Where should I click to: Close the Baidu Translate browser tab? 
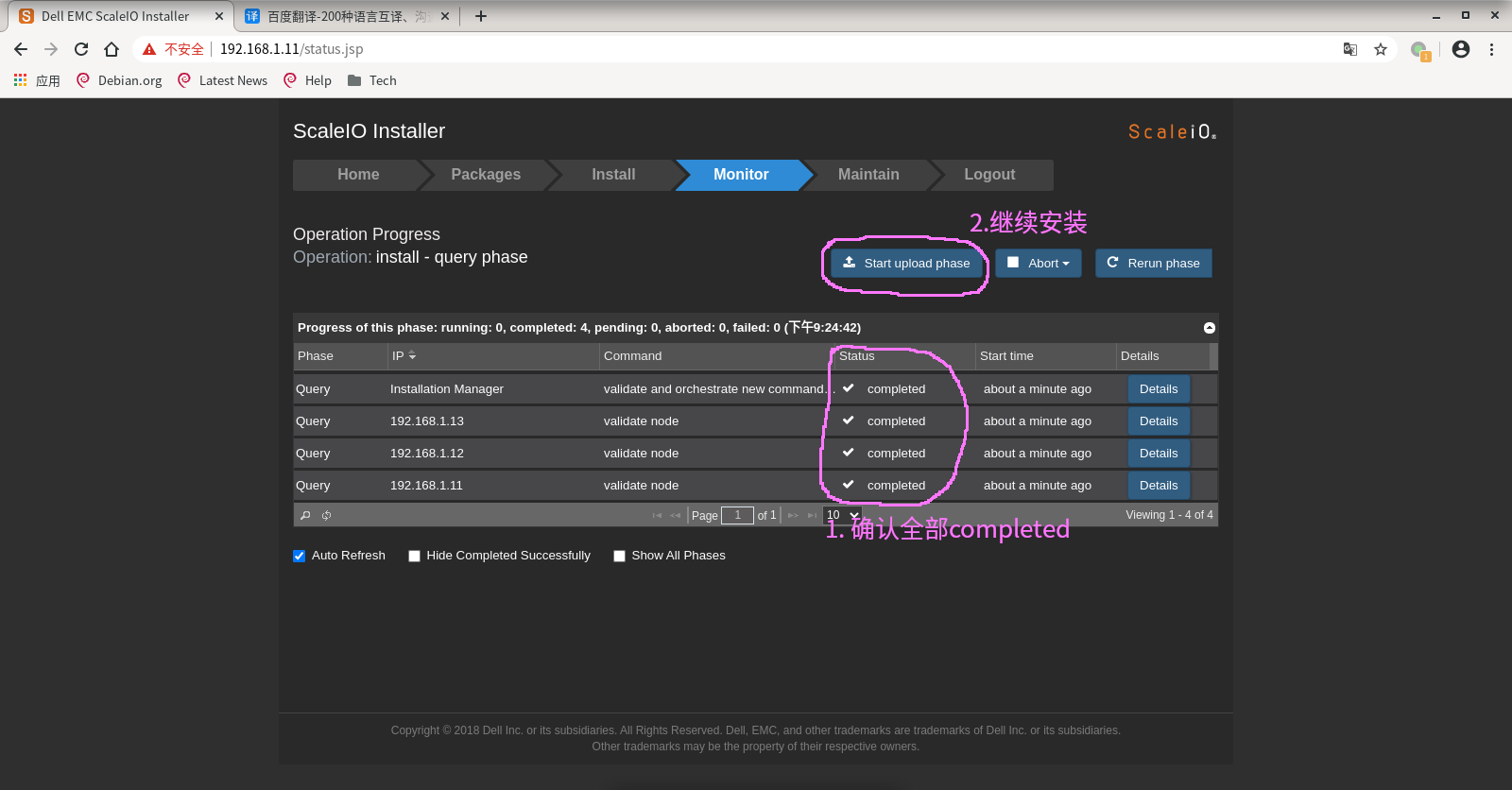(445, 16)
